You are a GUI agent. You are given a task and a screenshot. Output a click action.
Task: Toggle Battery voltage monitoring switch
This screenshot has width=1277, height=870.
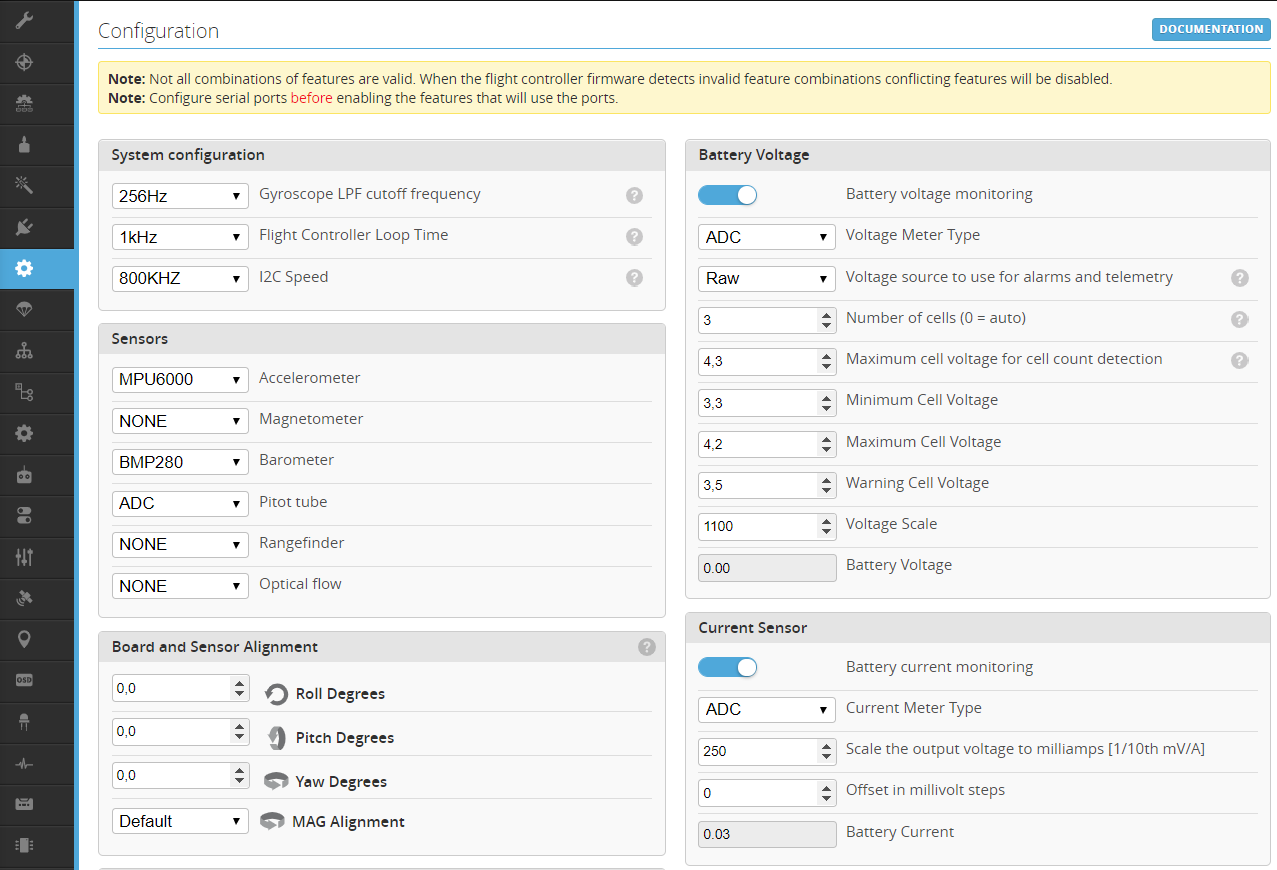(x=727, y=195)
